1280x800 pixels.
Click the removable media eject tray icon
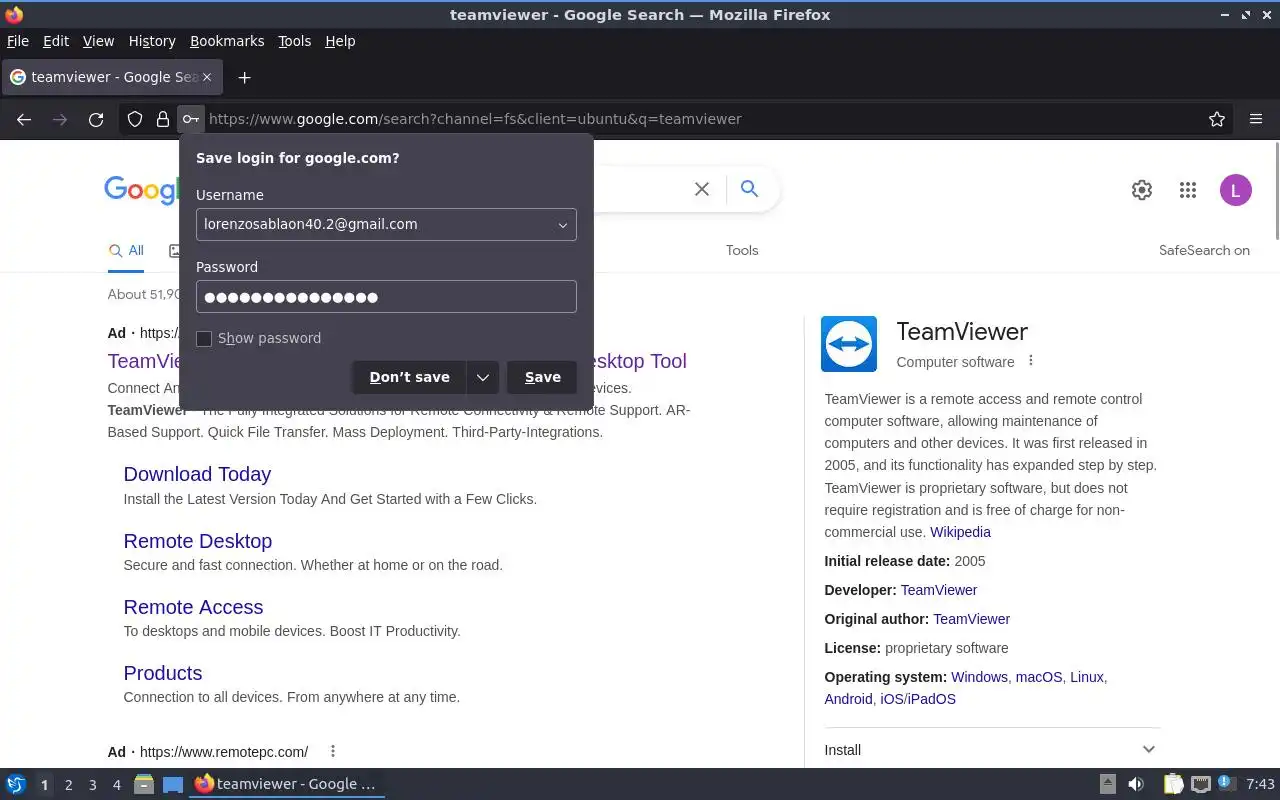coord(1108,784)
